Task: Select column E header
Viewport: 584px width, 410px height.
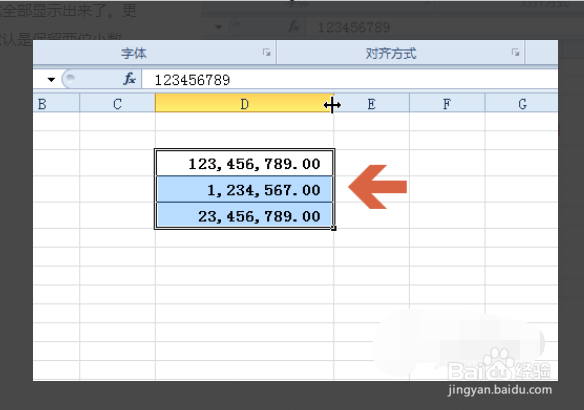Action: tap(371, 104)
